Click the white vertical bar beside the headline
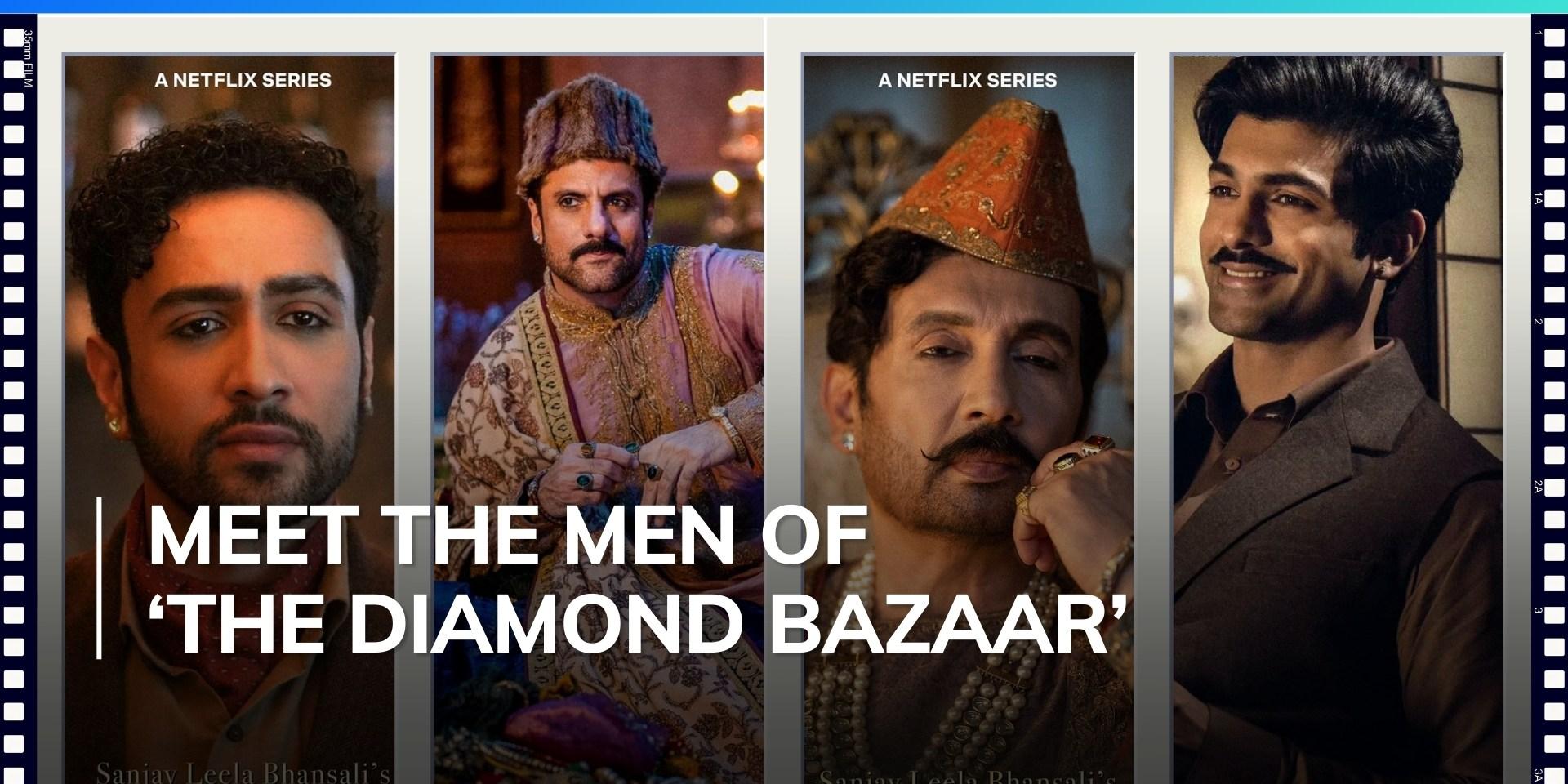 point(99,578)
